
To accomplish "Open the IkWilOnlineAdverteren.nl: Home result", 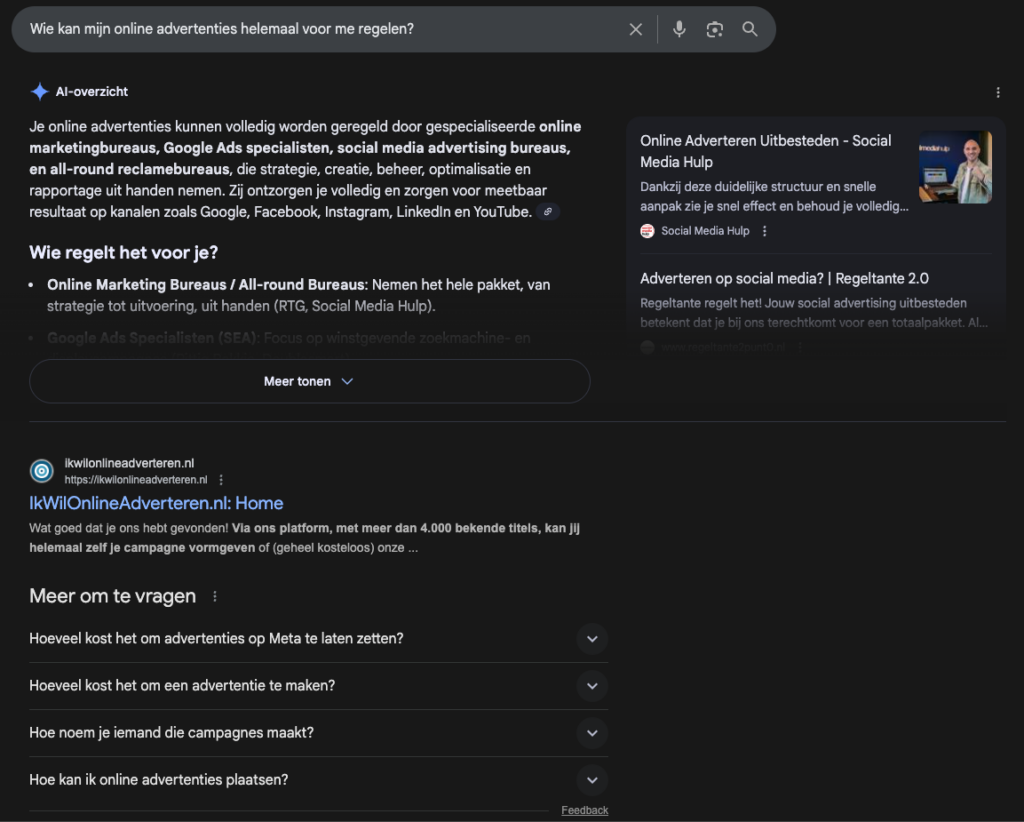I will tap(156, 503).
